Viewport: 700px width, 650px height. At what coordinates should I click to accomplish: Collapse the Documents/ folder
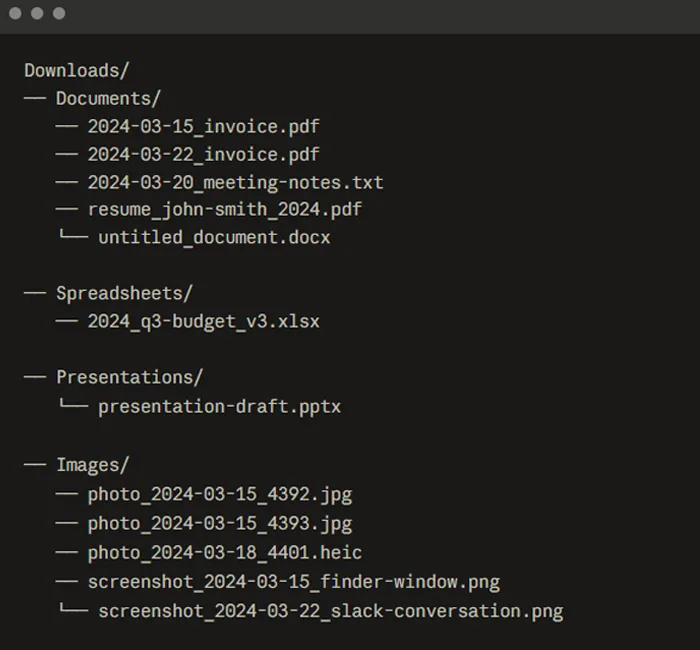pos(108,99)
